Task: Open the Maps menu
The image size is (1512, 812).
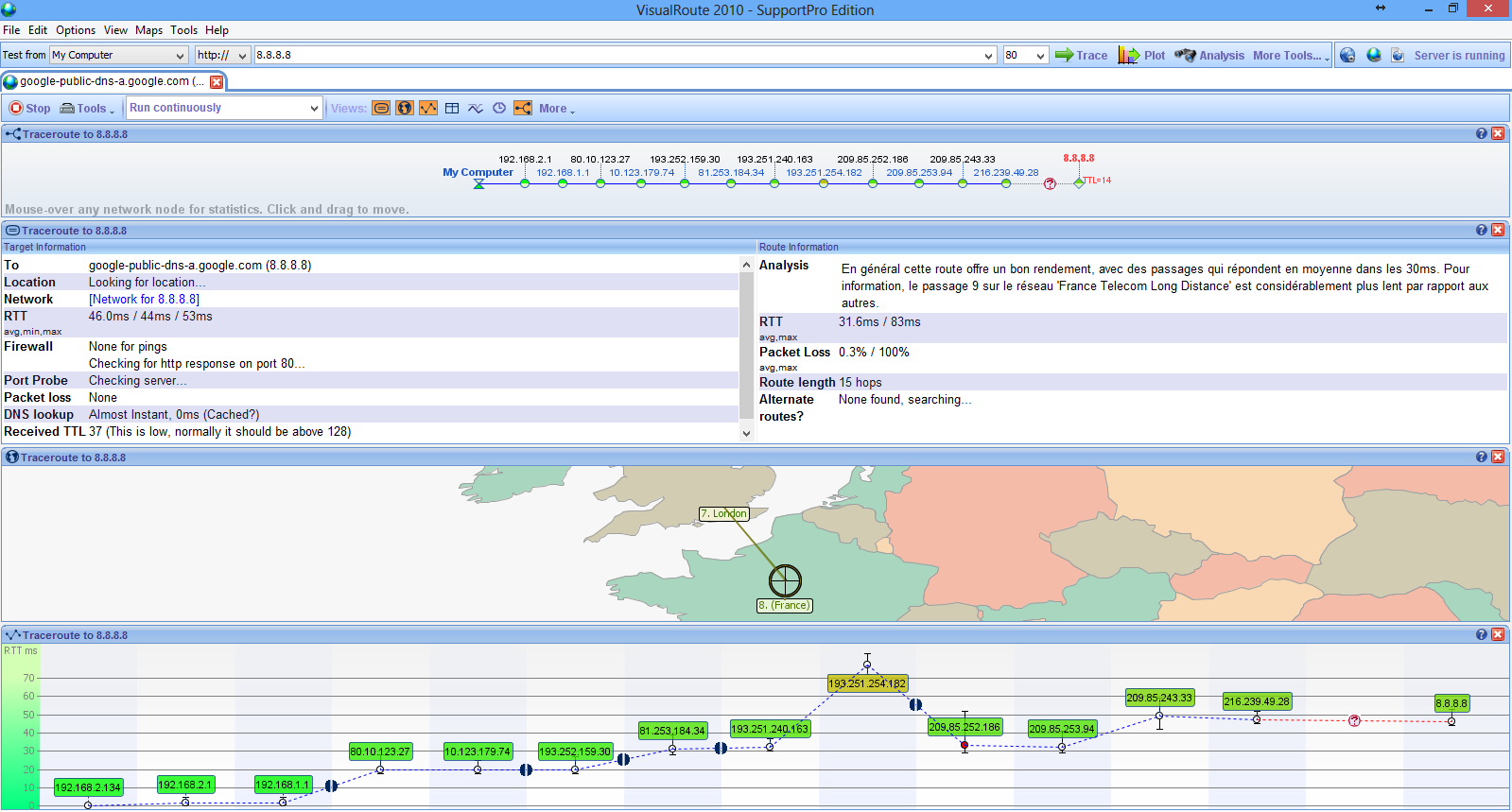Action: [x=149, y=30]
